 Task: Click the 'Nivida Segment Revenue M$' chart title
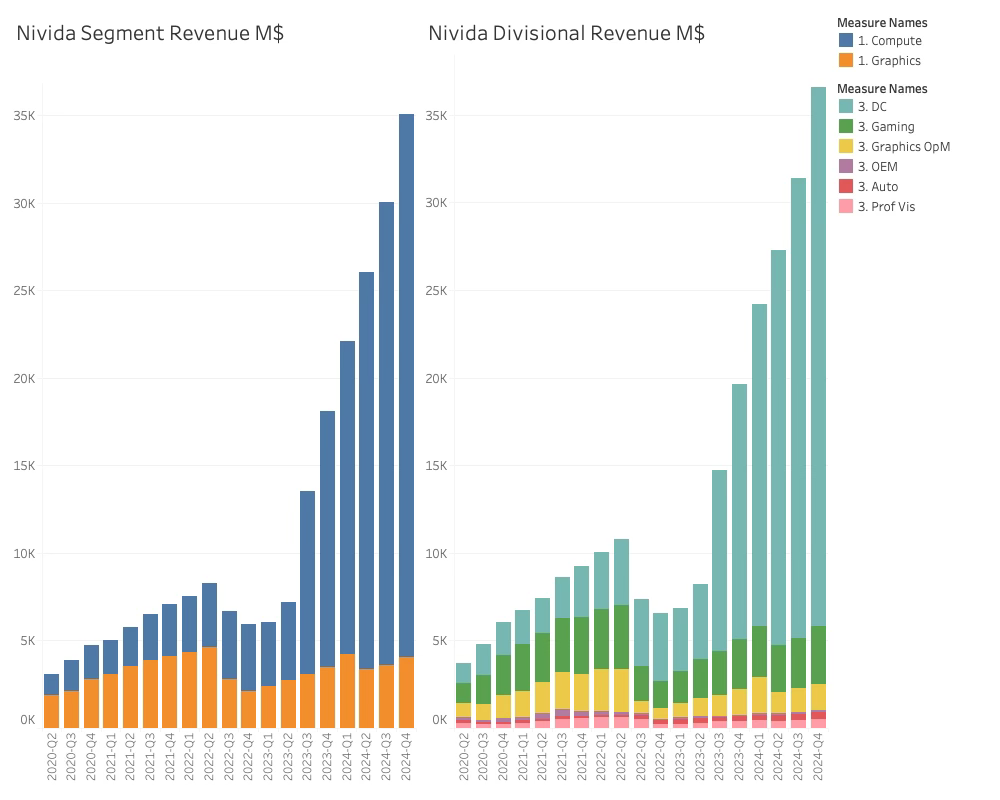150,33
